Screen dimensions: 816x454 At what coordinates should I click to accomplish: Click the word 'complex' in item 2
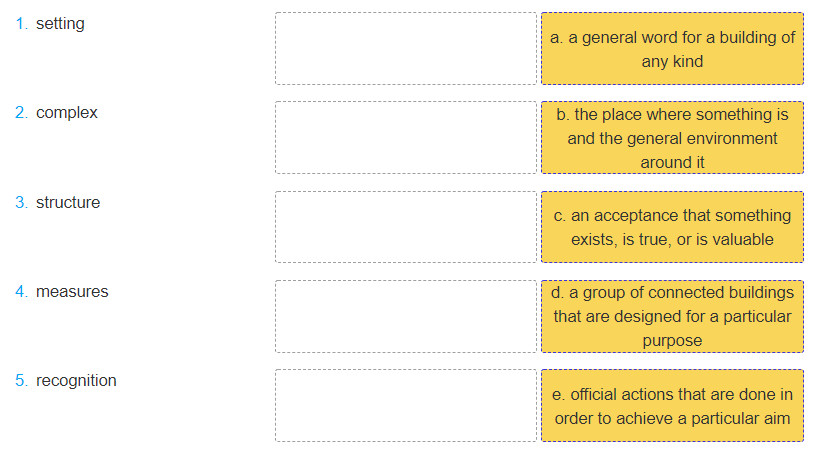click(x=67, y=113)
